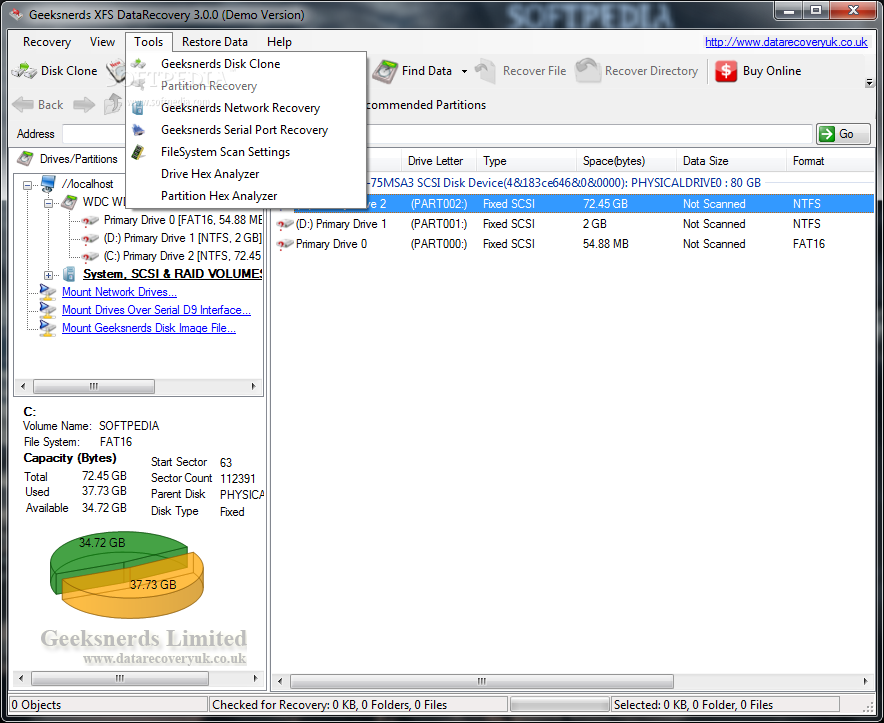
Task: Select the (PART001:) drive row
Action: pos(574,224)
